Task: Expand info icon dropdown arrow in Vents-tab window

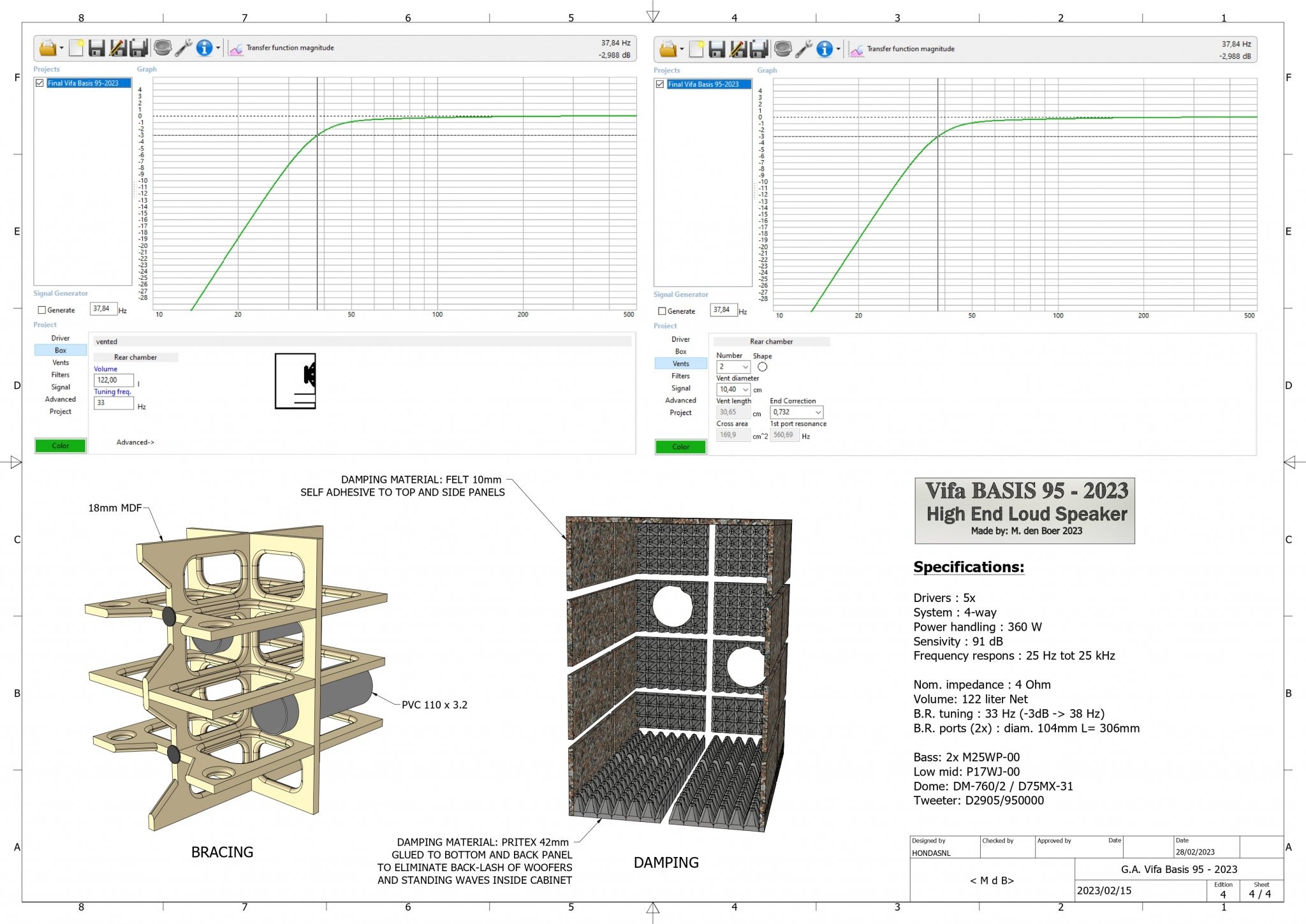Action: pyautogui.click(x=839, y=50)
